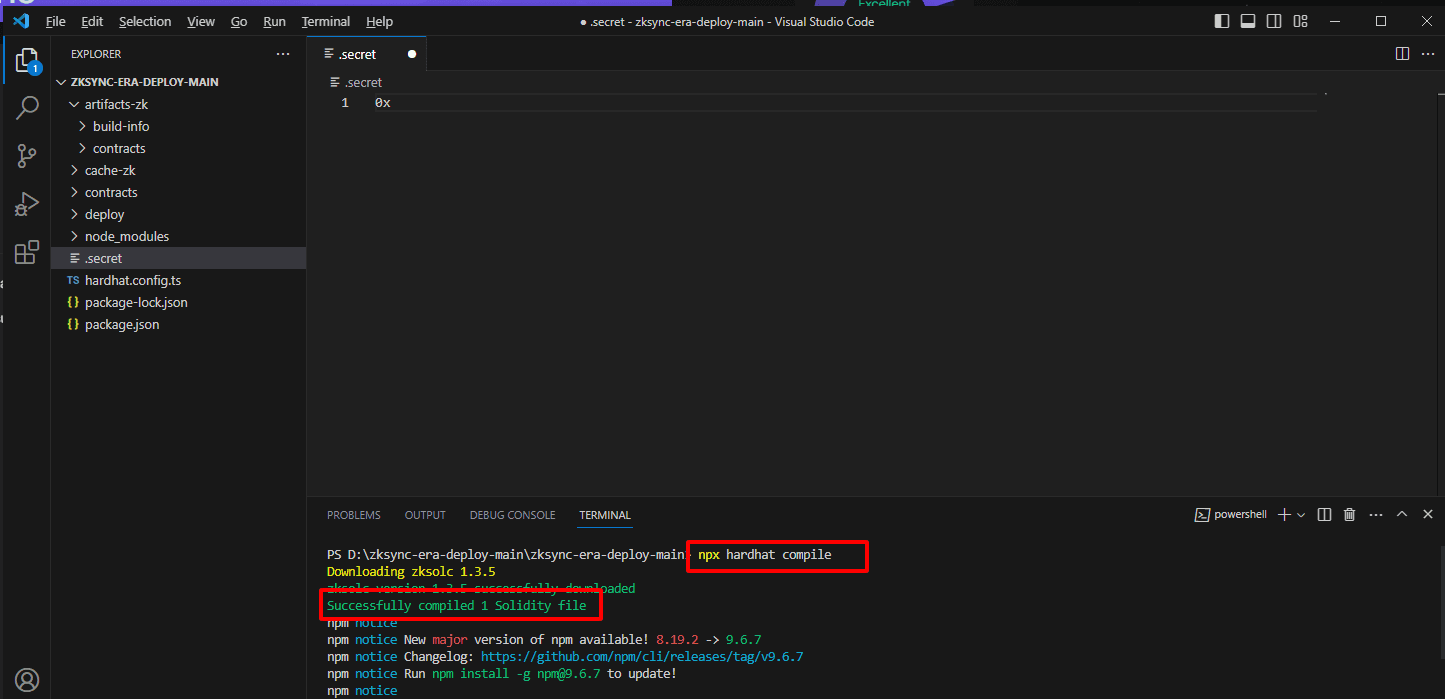
Task: Split the editor right
Action: pyautogui.click(x=1402, y=54)
